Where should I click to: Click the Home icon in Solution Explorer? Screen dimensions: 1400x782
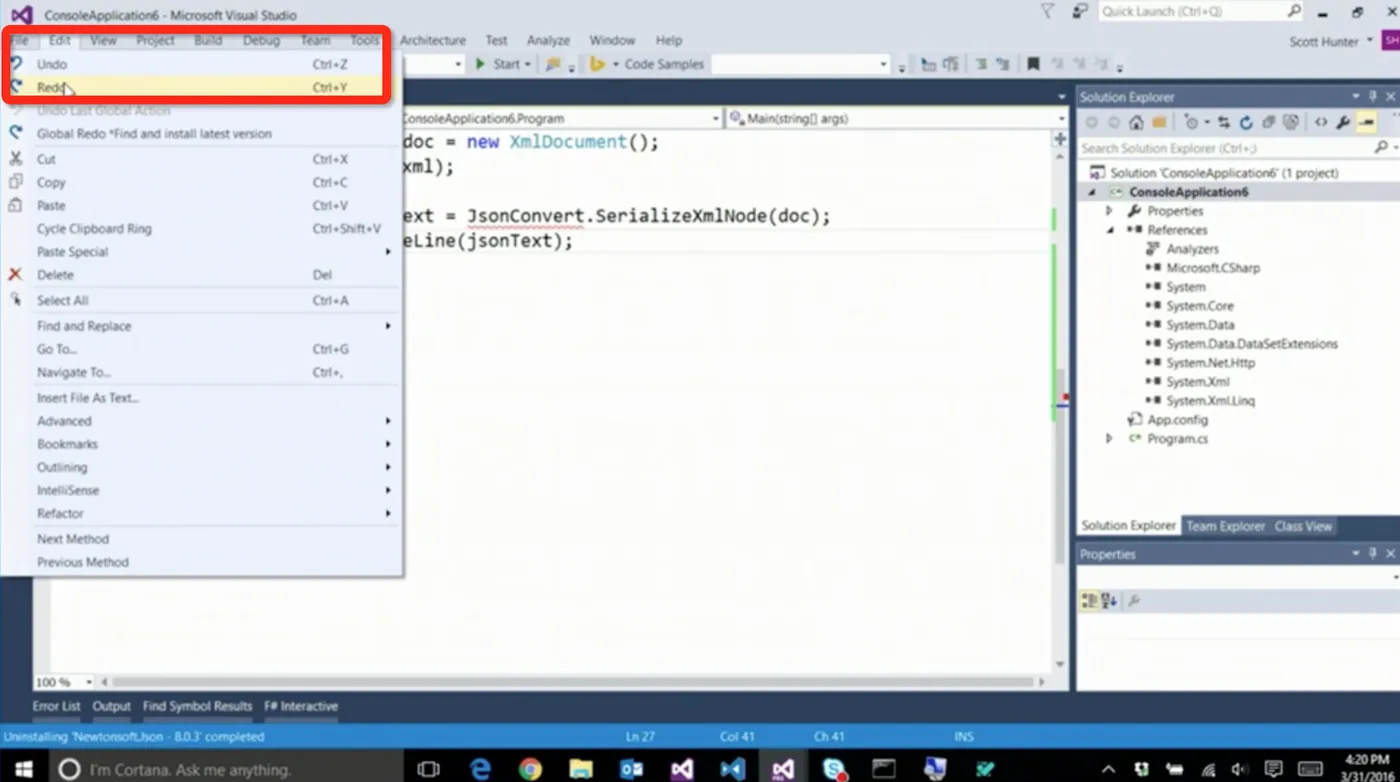click(x=1136, y=123)
